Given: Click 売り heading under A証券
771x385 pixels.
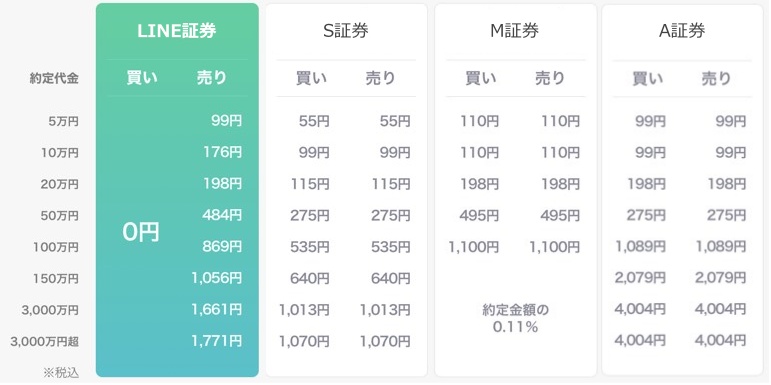Looking at the screenshot, I should click(716, 78).
